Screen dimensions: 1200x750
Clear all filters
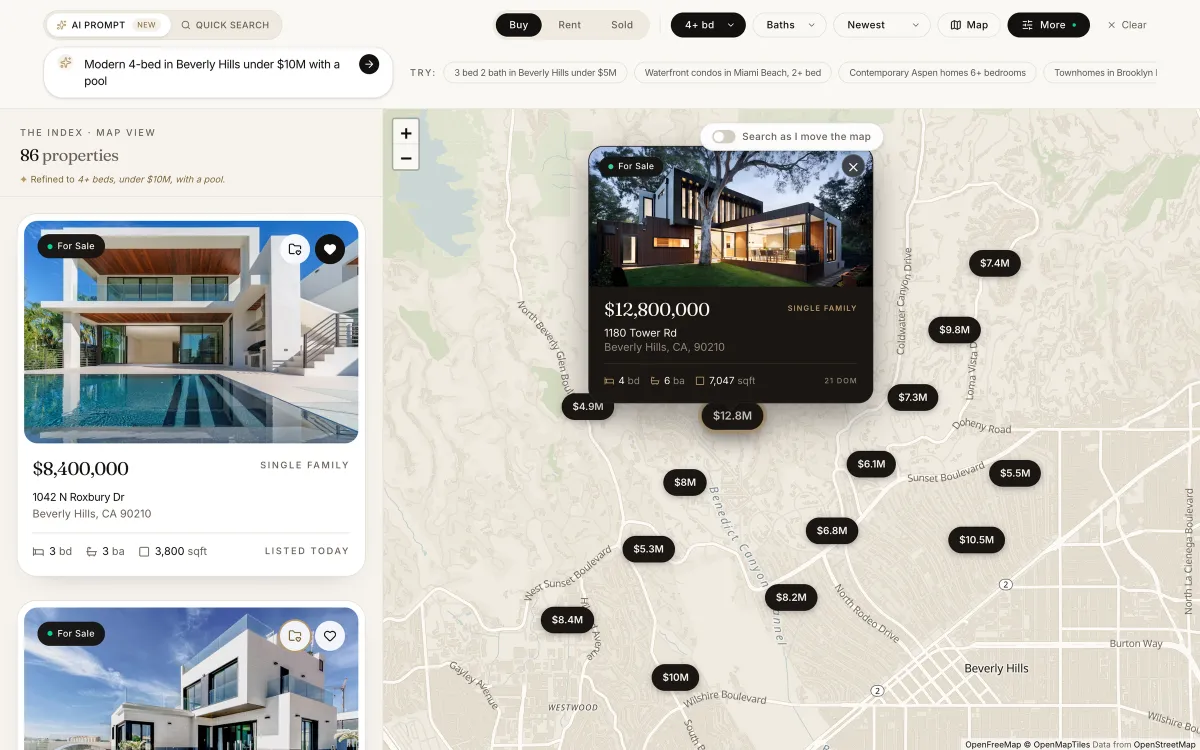pyautogui.click(x=1127, y=25)
